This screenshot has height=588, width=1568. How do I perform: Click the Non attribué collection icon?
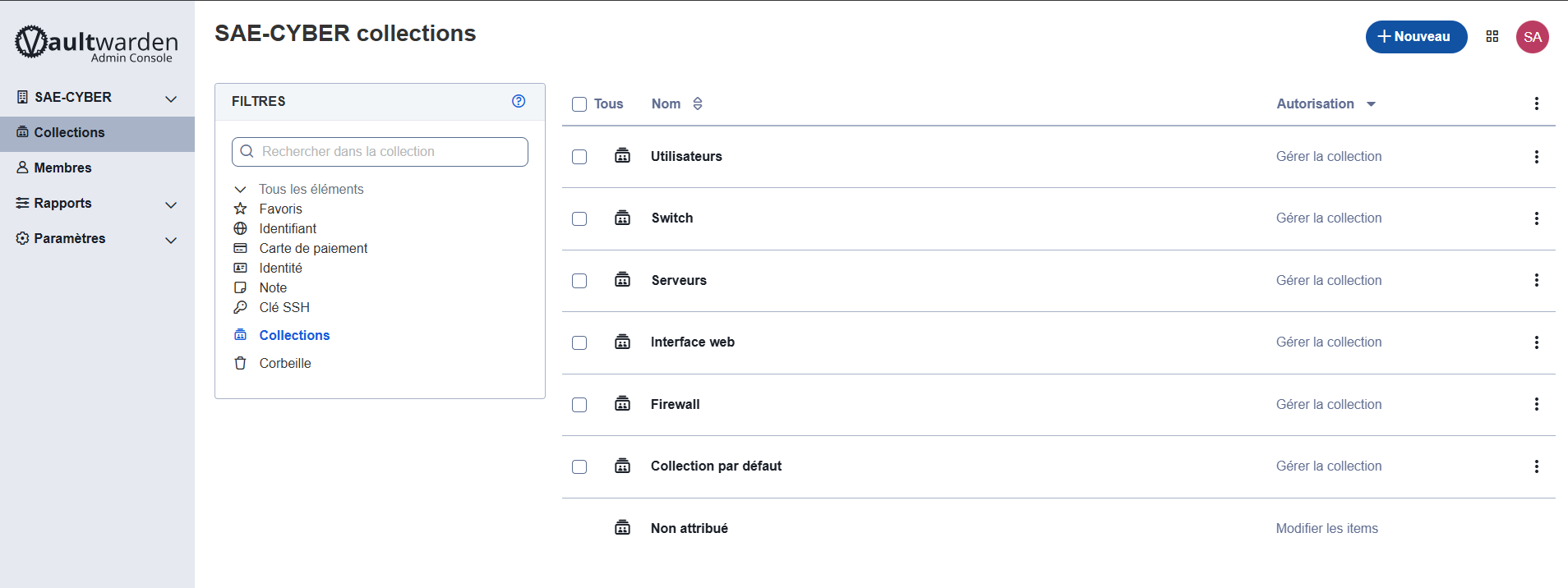[x=623, y=528]
